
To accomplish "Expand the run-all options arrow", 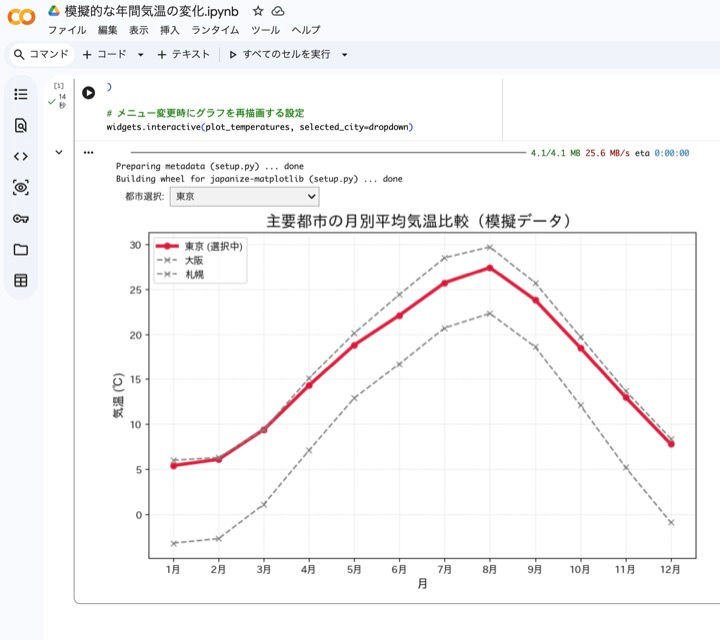I will (344, 55).
